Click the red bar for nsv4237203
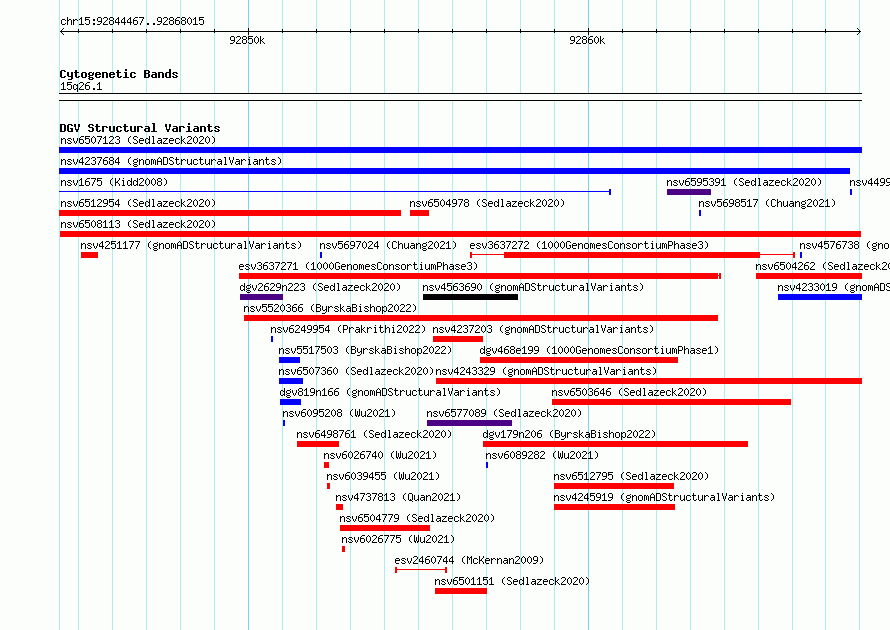 click(x=457, y=339)
